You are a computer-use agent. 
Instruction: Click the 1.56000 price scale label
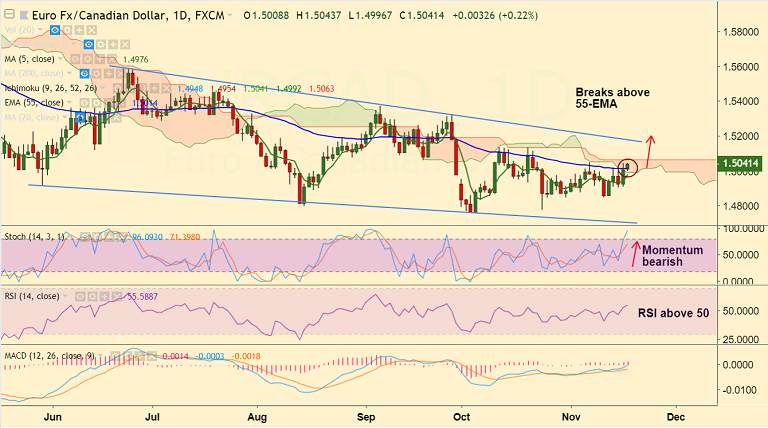click(741, 66)
